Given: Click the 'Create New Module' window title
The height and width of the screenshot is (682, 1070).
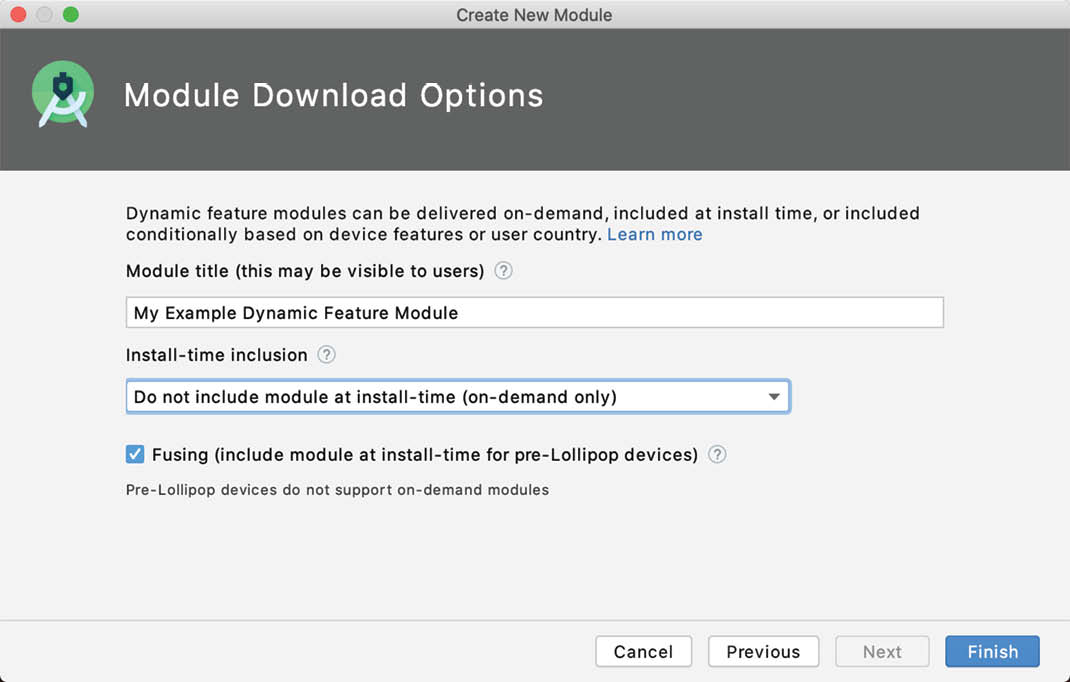Looking at the screenshot, I should point(534,15).
